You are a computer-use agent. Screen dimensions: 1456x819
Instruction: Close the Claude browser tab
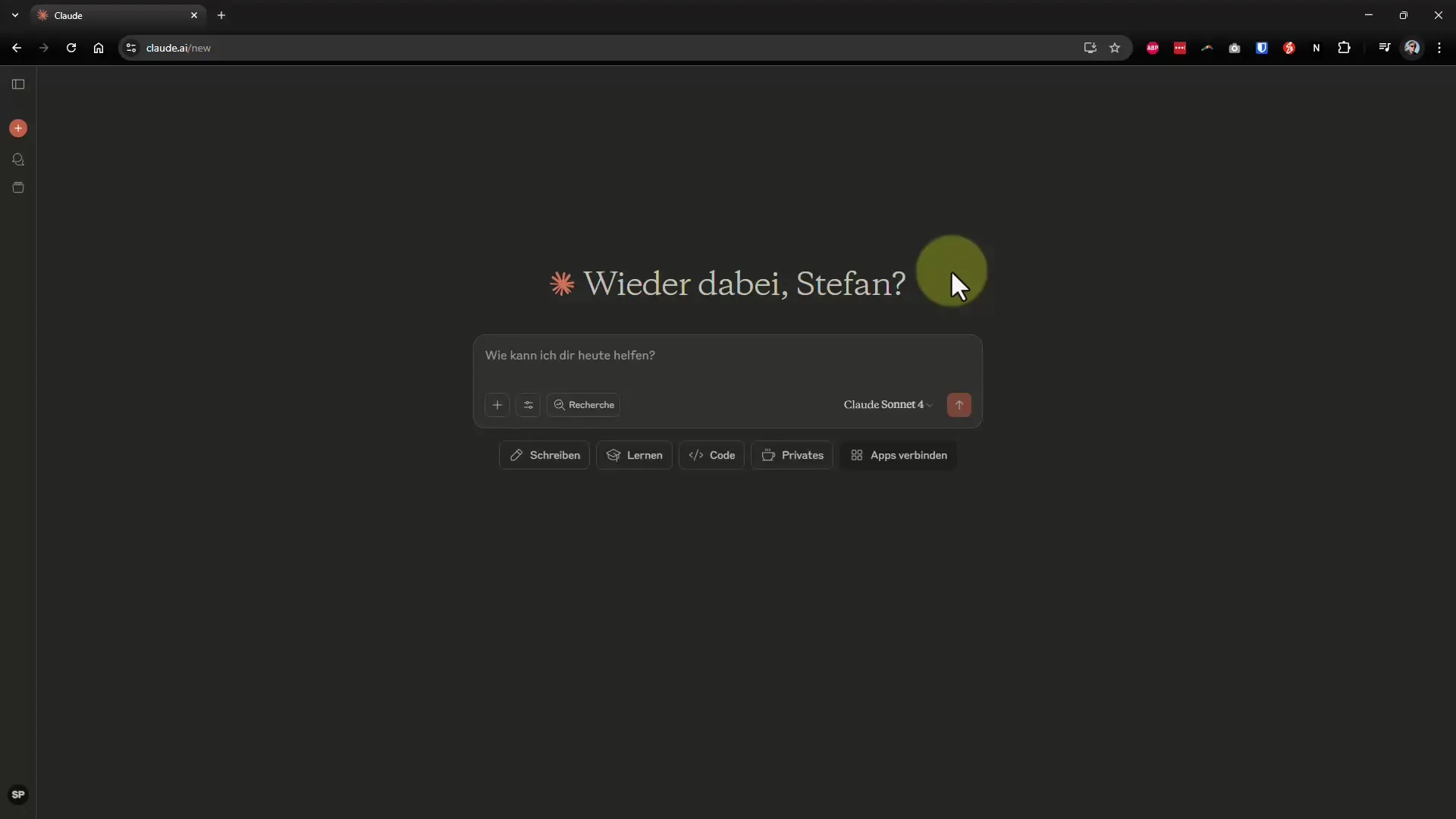pos(194,15)
